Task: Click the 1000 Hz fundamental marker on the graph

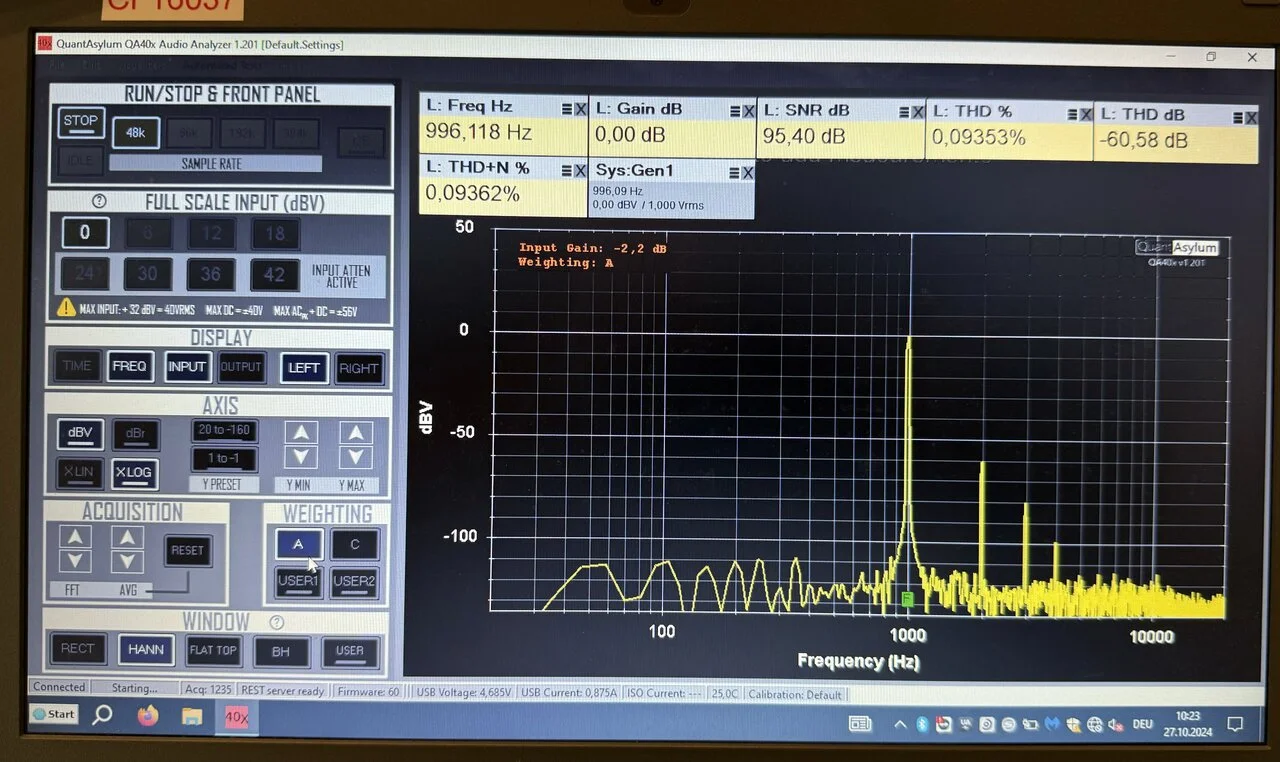Action: point(908,598)
